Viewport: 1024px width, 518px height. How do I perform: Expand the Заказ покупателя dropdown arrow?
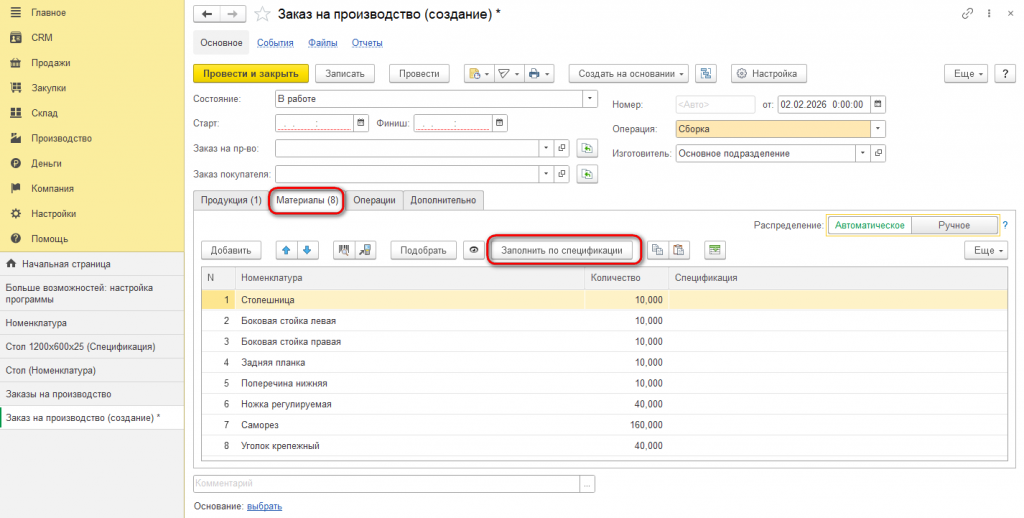pyautogui.click(x=547, y=174)
